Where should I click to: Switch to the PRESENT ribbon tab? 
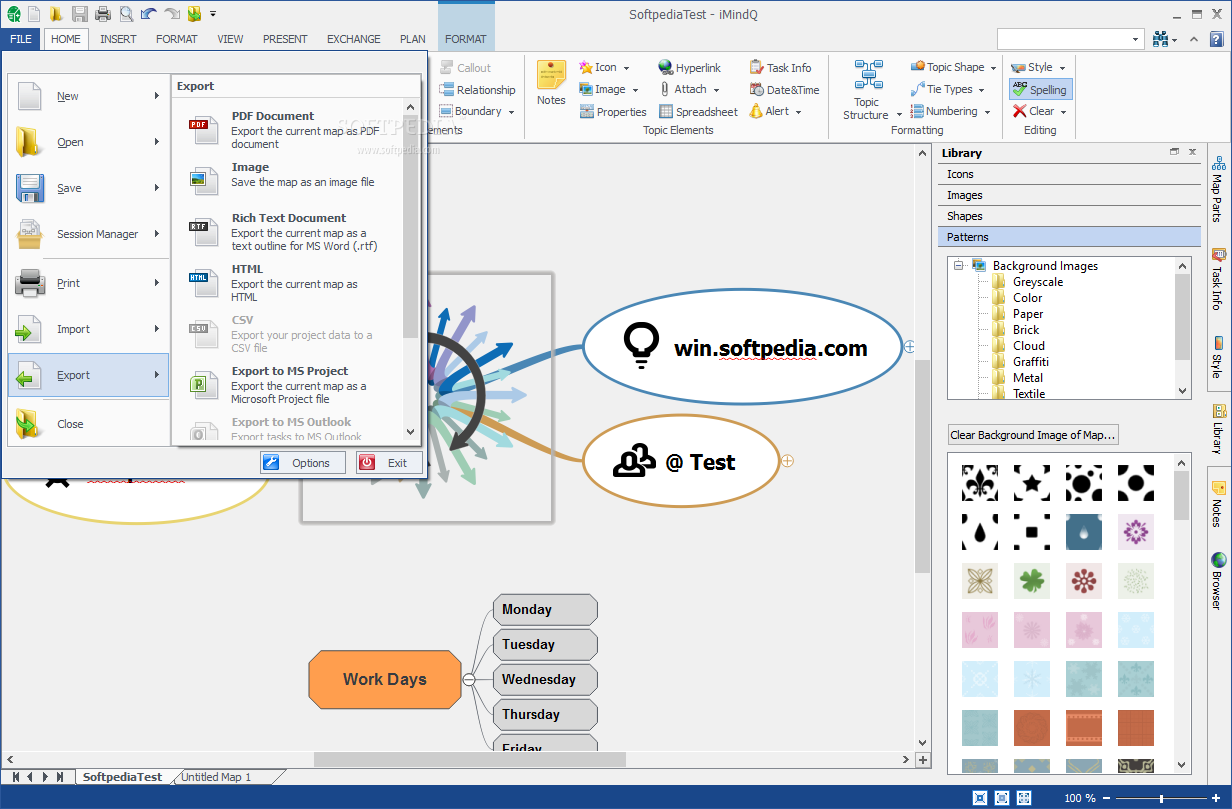pos(285,39)
